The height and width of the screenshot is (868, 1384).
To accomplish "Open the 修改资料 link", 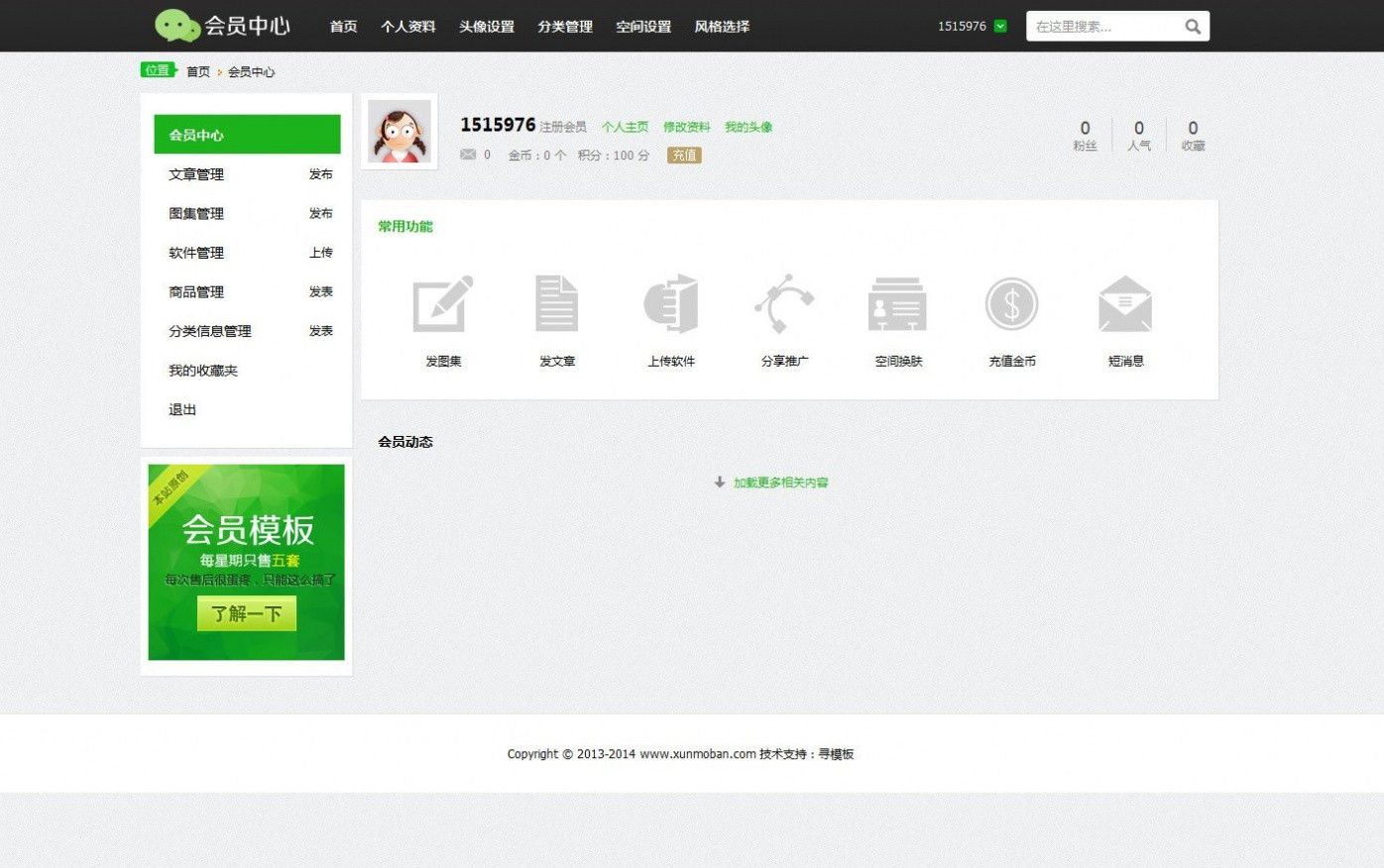I will (x=686, y=127).
